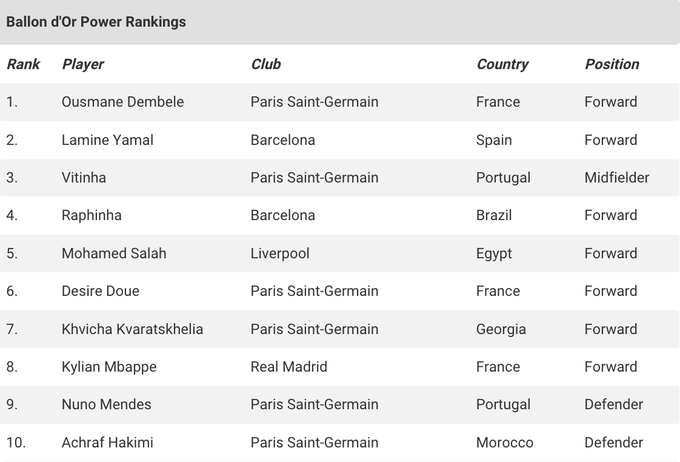This screenshot has width=680, height=462.
Task: Click the Club column header
Action: click(x=266, y=64)
